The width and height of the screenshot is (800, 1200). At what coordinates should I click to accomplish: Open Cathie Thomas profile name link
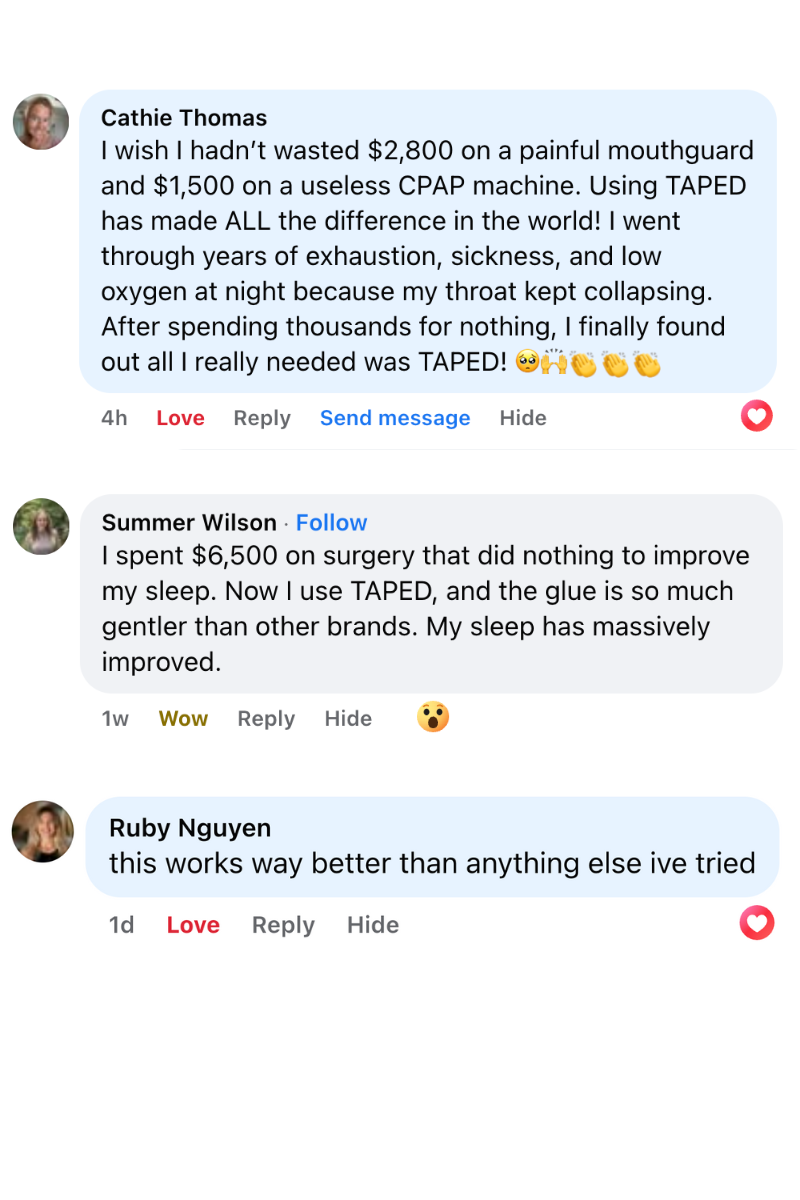coord(184,118)
